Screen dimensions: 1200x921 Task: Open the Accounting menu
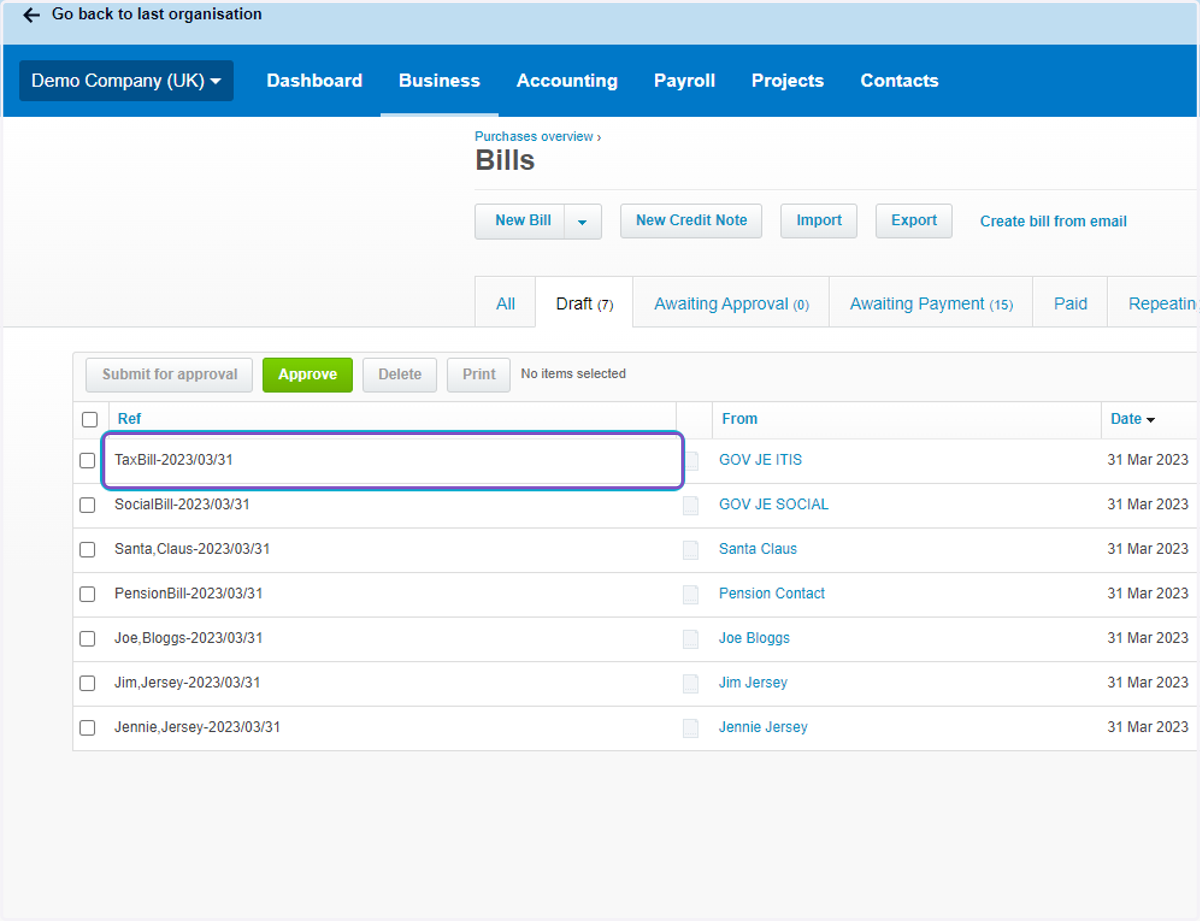(567, 81)
